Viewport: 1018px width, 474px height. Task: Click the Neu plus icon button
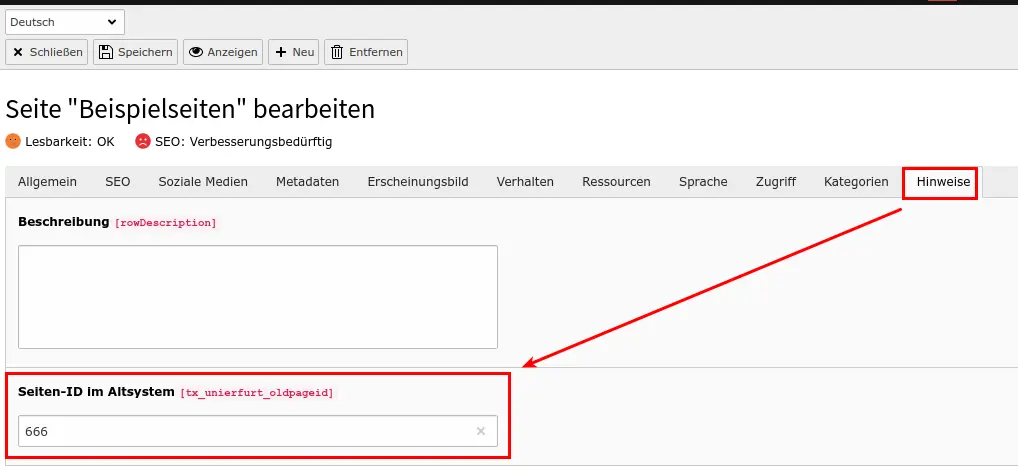tap(293, 52)
